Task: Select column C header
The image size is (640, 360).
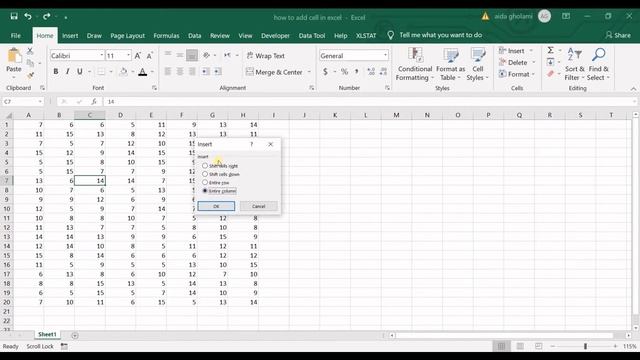Action: (90, 115)
